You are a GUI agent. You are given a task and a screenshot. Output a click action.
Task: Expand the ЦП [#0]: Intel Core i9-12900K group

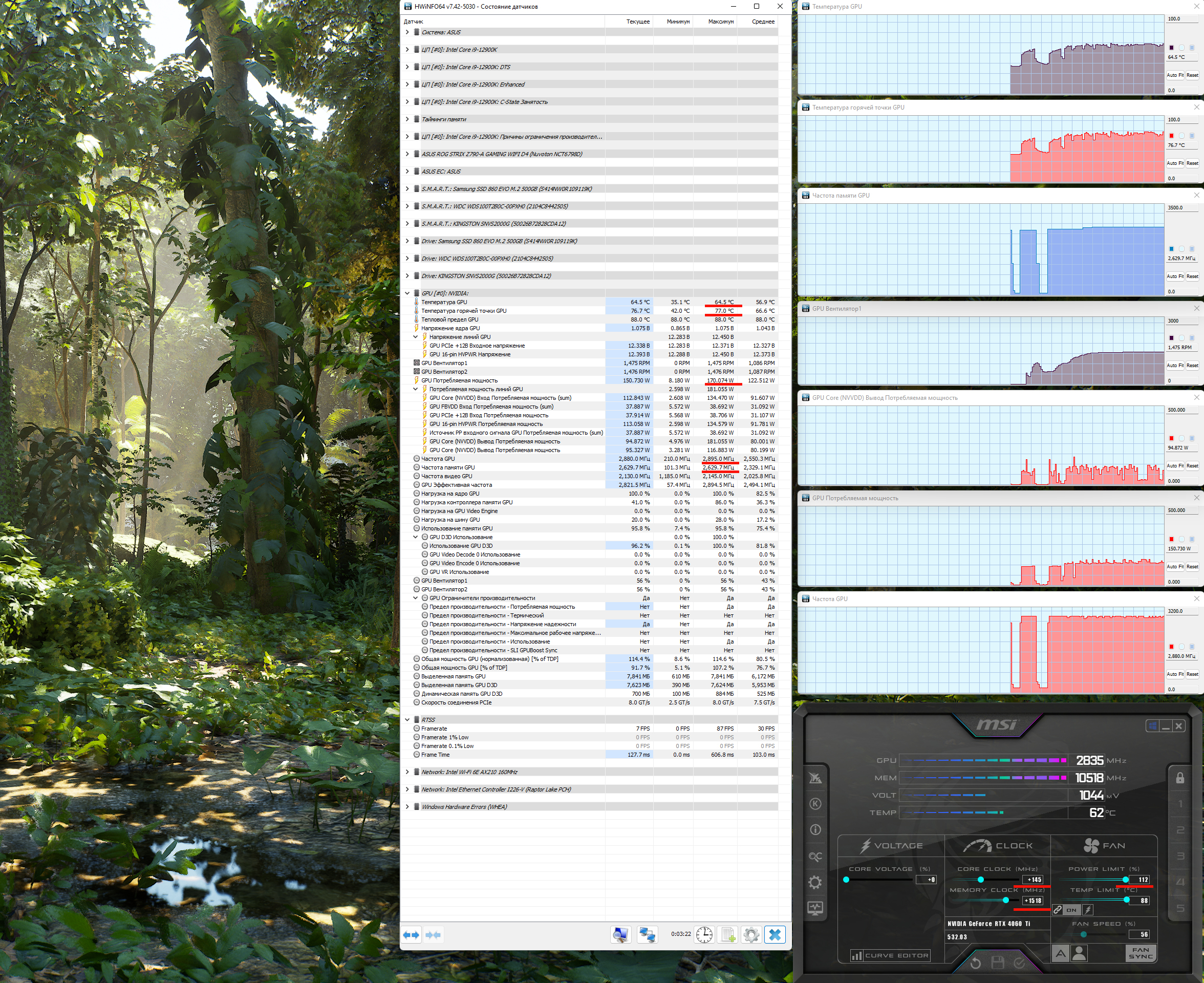[407, 50]
